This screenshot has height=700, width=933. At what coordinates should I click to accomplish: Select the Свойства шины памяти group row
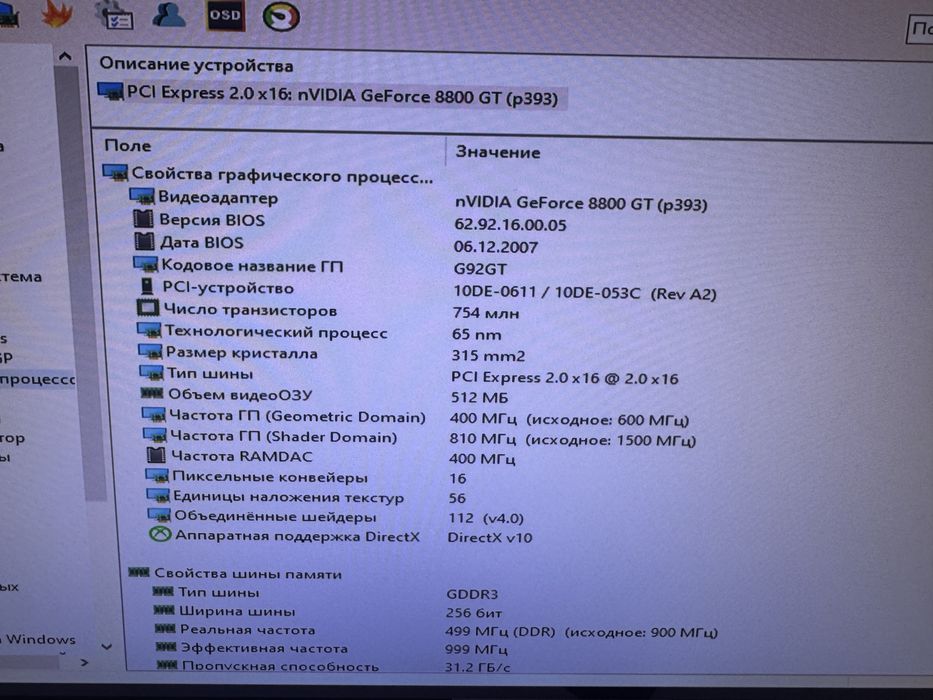pyautogui.click(x=236, y=573)
